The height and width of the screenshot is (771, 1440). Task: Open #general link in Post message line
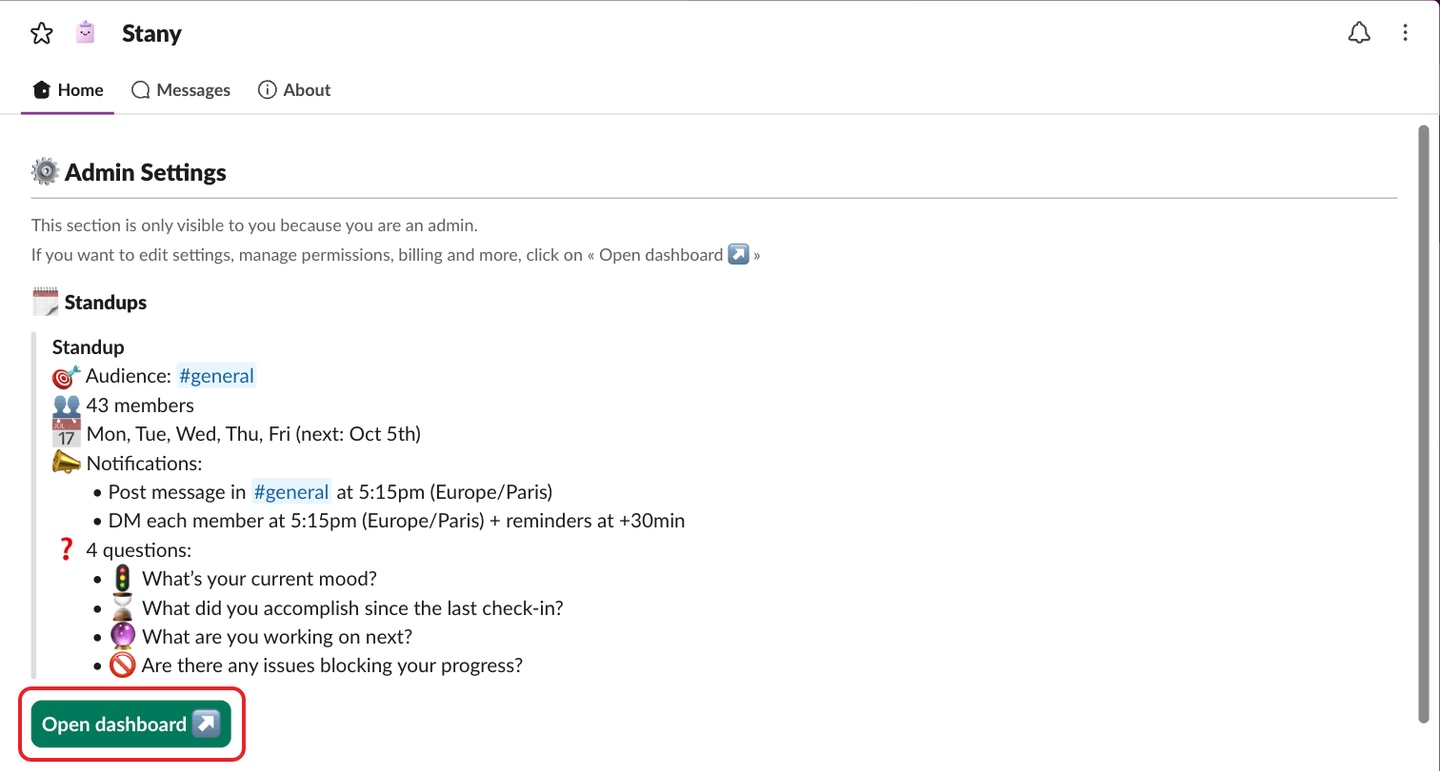291,492
